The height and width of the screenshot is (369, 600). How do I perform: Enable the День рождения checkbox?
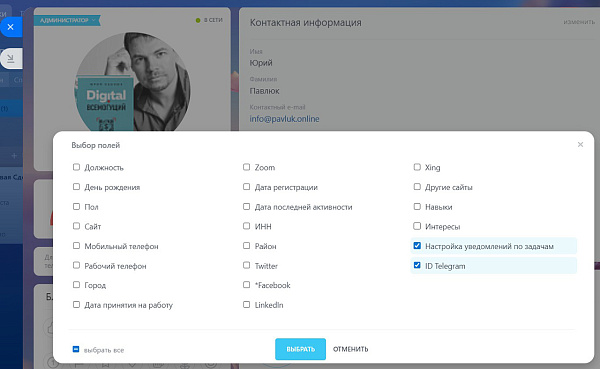pos(77,187)
